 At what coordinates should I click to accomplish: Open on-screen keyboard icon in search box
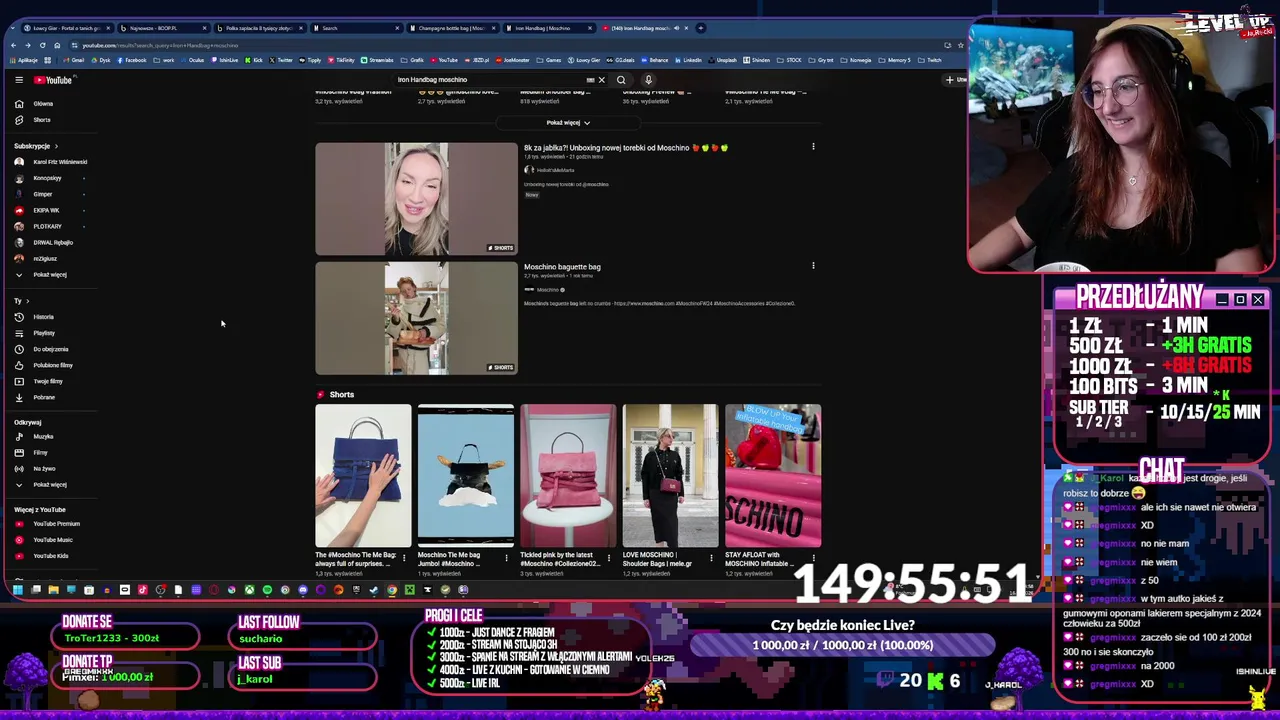(x=590, y=80)
